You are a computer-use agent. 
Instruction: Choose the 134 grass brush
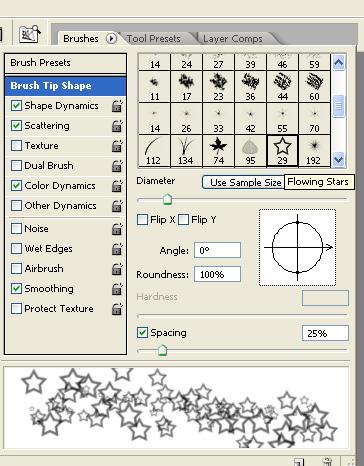pyautogui.click(x=186, y=151)
